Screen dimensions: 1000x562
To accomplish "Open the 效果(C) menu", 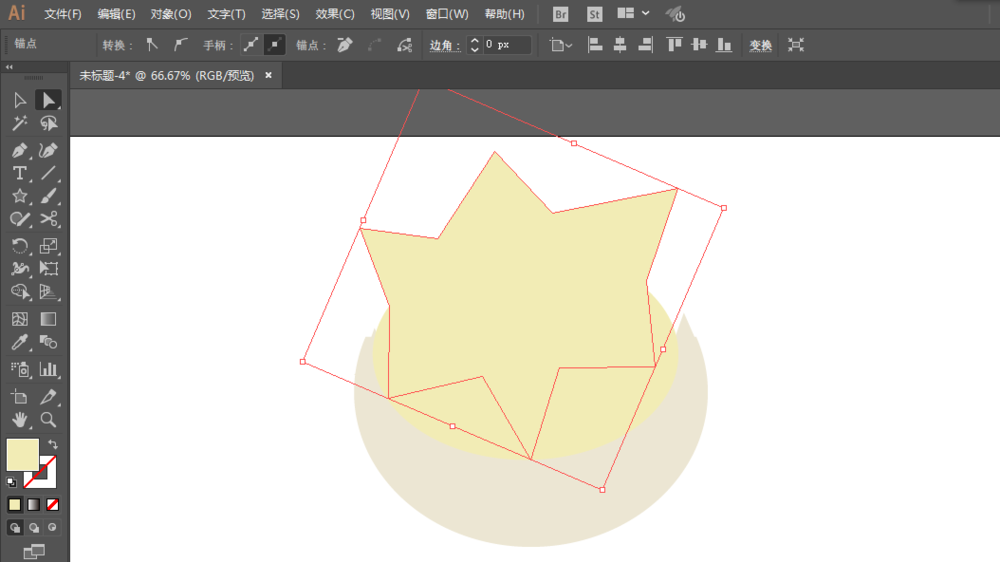I will click(335, 14).
